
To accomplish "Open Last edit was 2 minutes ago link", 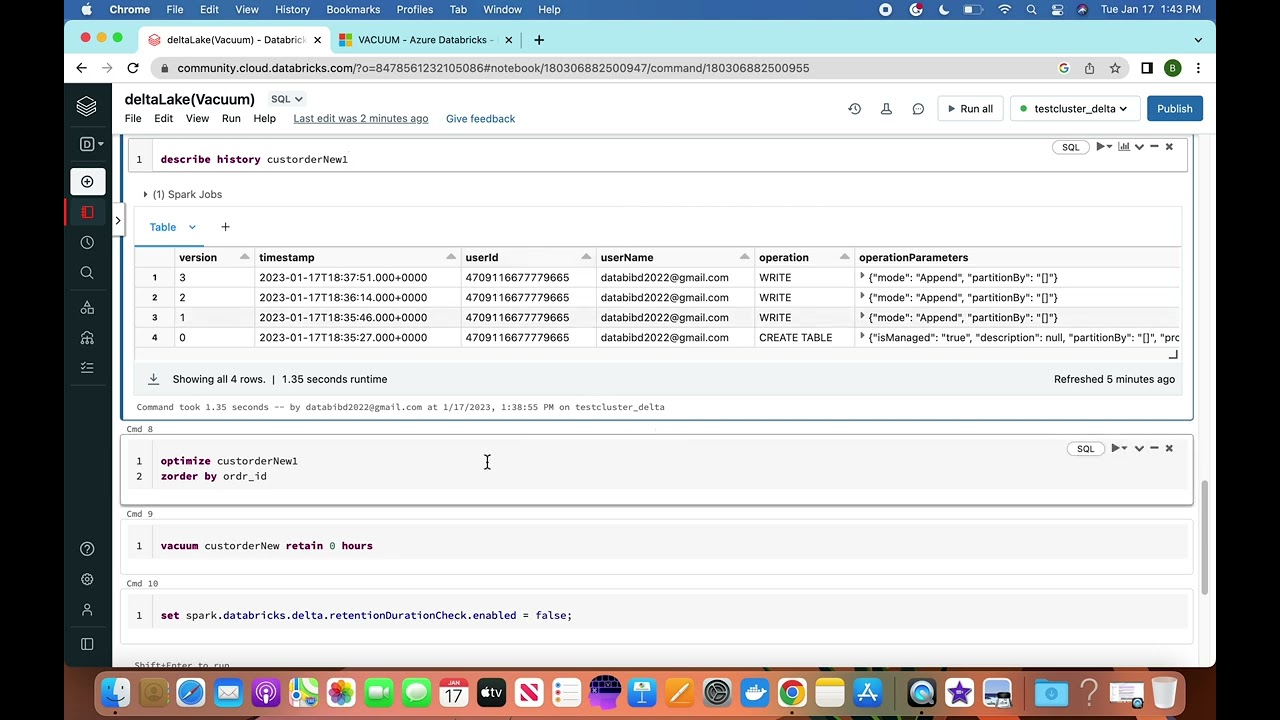I will (x=361, y=118).
